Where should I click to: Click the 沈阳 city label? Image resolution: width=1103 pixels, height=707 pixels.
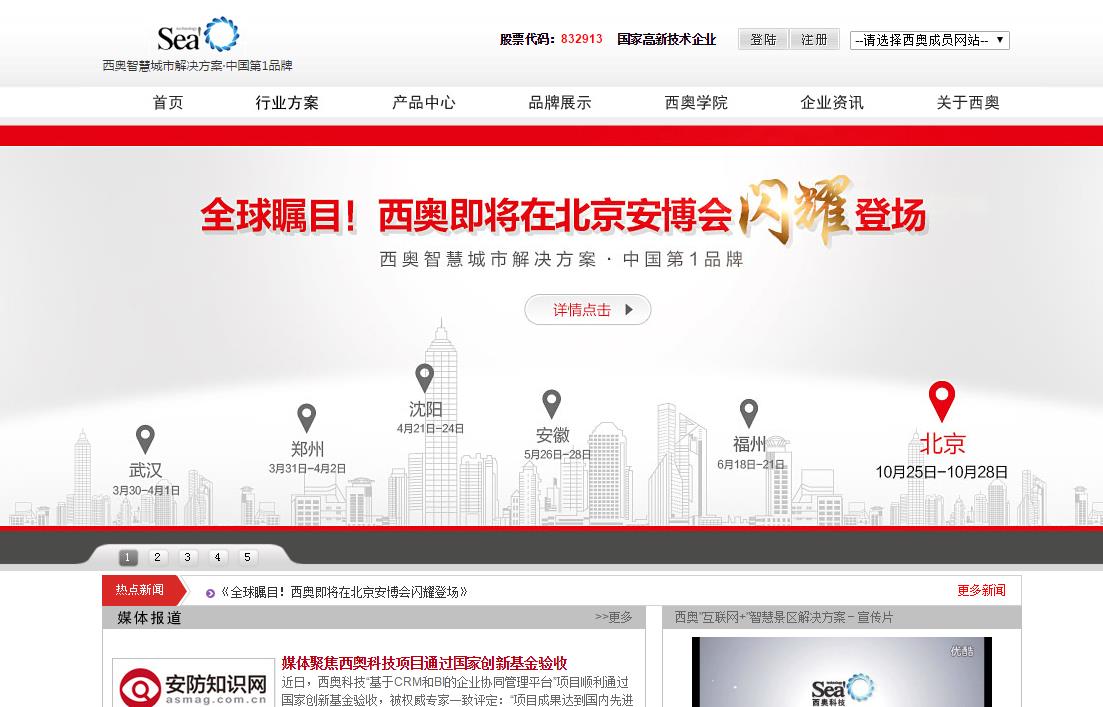coord(426,409)
